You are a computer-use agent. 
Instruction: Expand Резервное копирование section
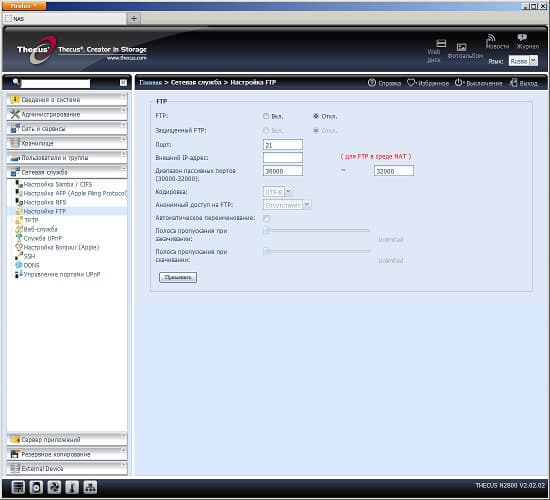[67, 454]
